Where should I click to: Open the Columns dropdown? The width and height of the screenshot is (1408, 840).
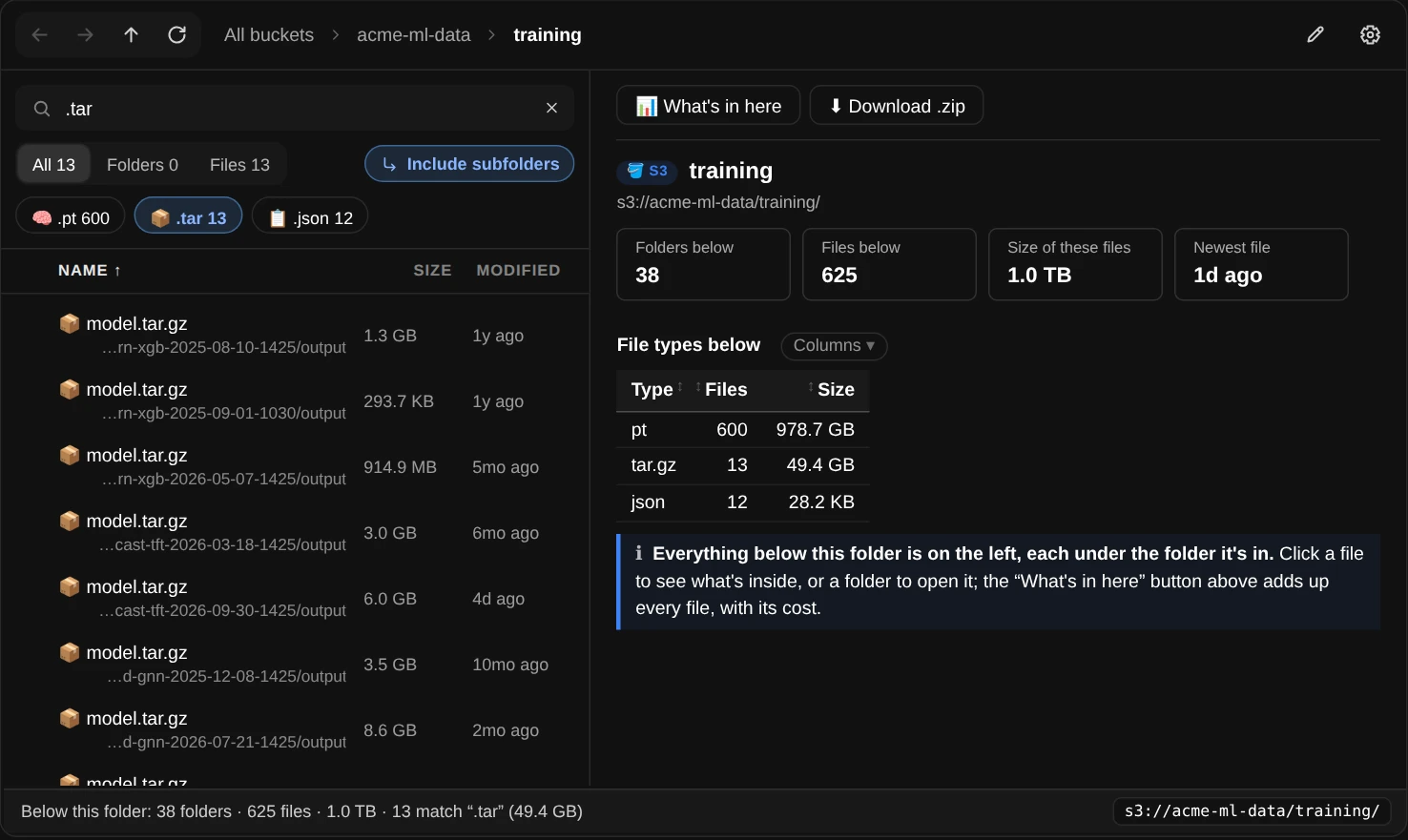coord(834,345)
